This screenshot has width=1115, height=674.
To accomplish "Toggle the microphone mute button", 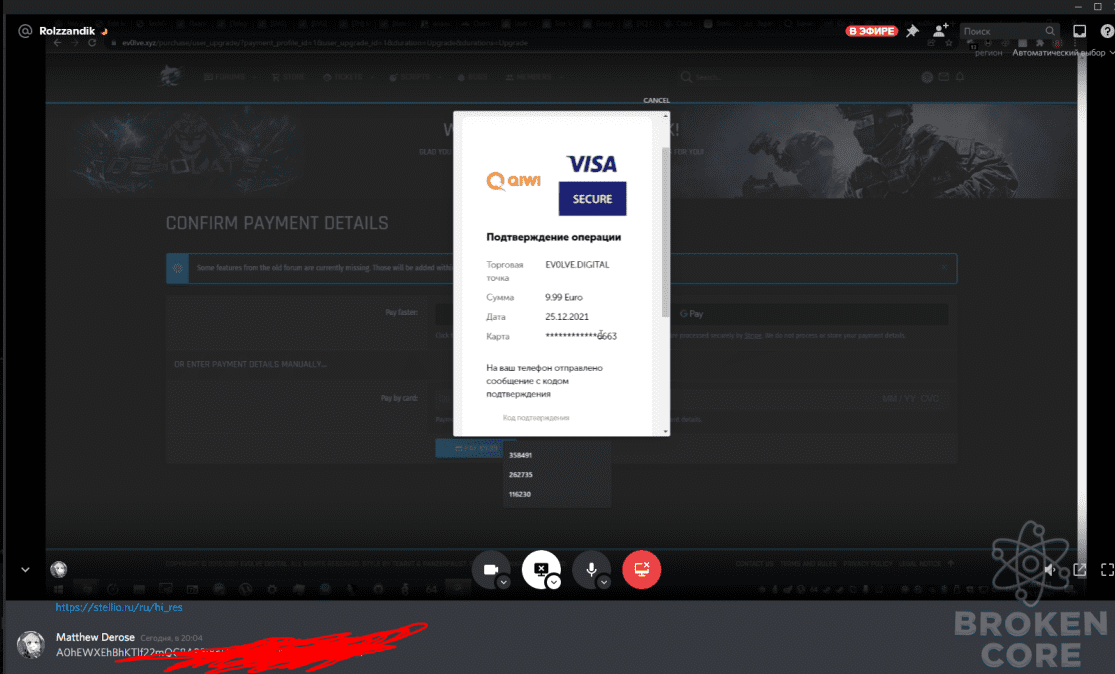I will click(591, 569).
